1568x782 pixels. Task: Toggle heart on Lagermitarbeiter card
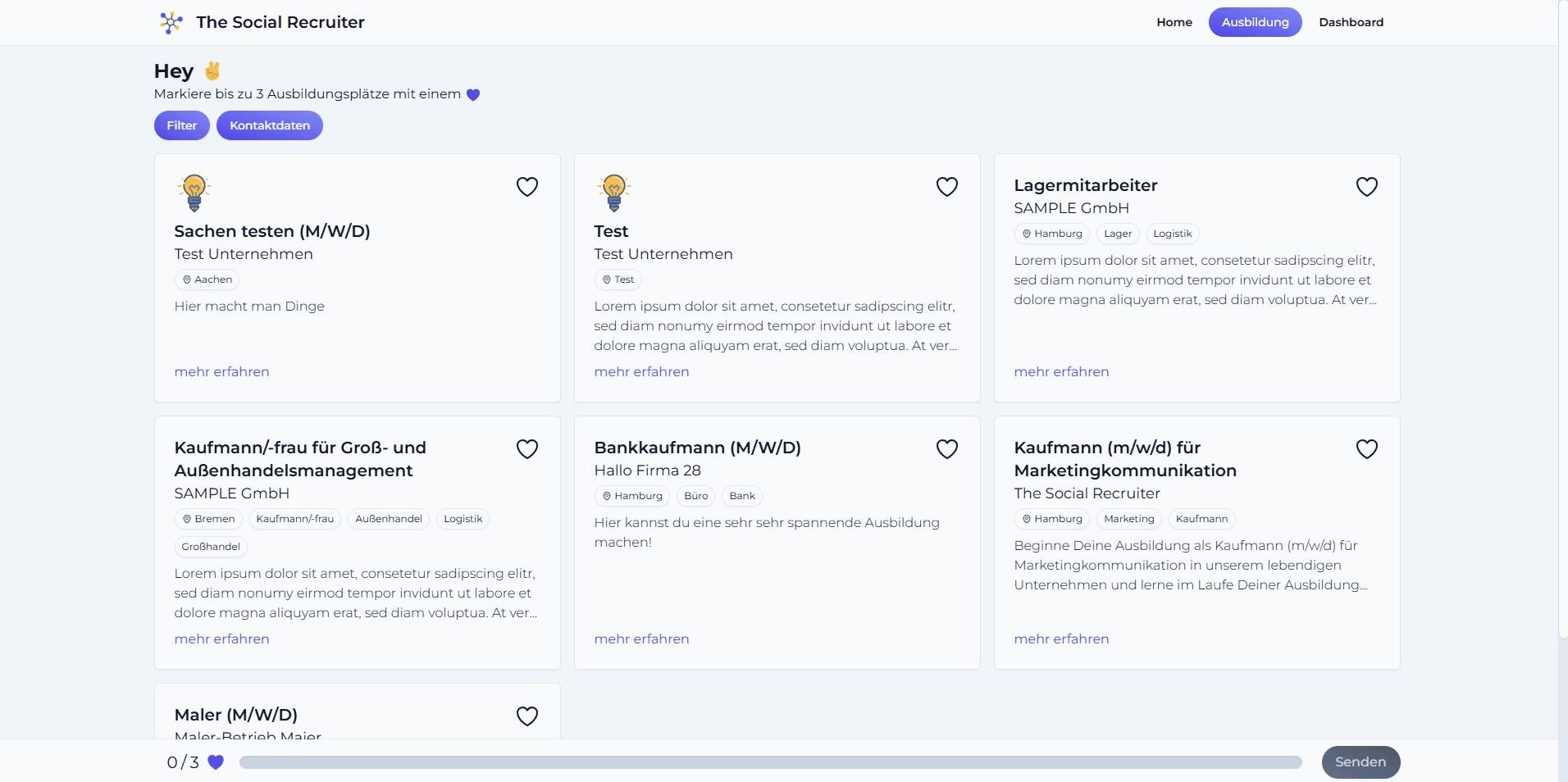(1367, 187)
